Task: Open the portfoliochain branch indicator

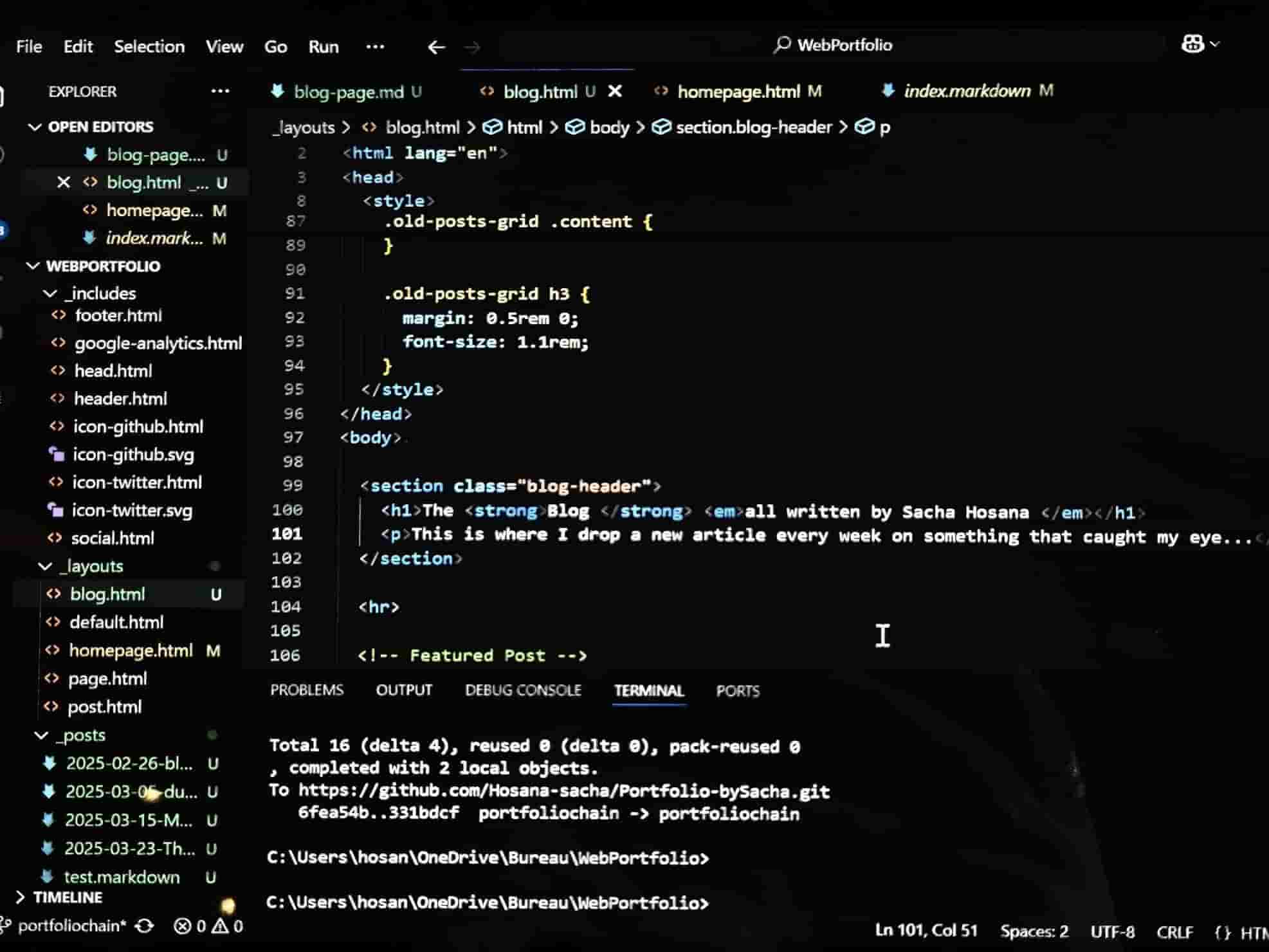Action: (x=71, y=926)
